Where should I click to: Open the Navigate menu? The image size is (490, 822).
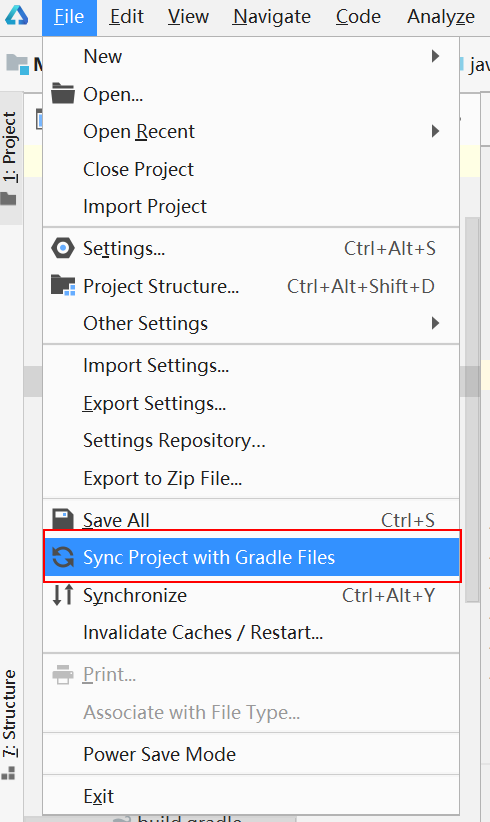(271, 17)
